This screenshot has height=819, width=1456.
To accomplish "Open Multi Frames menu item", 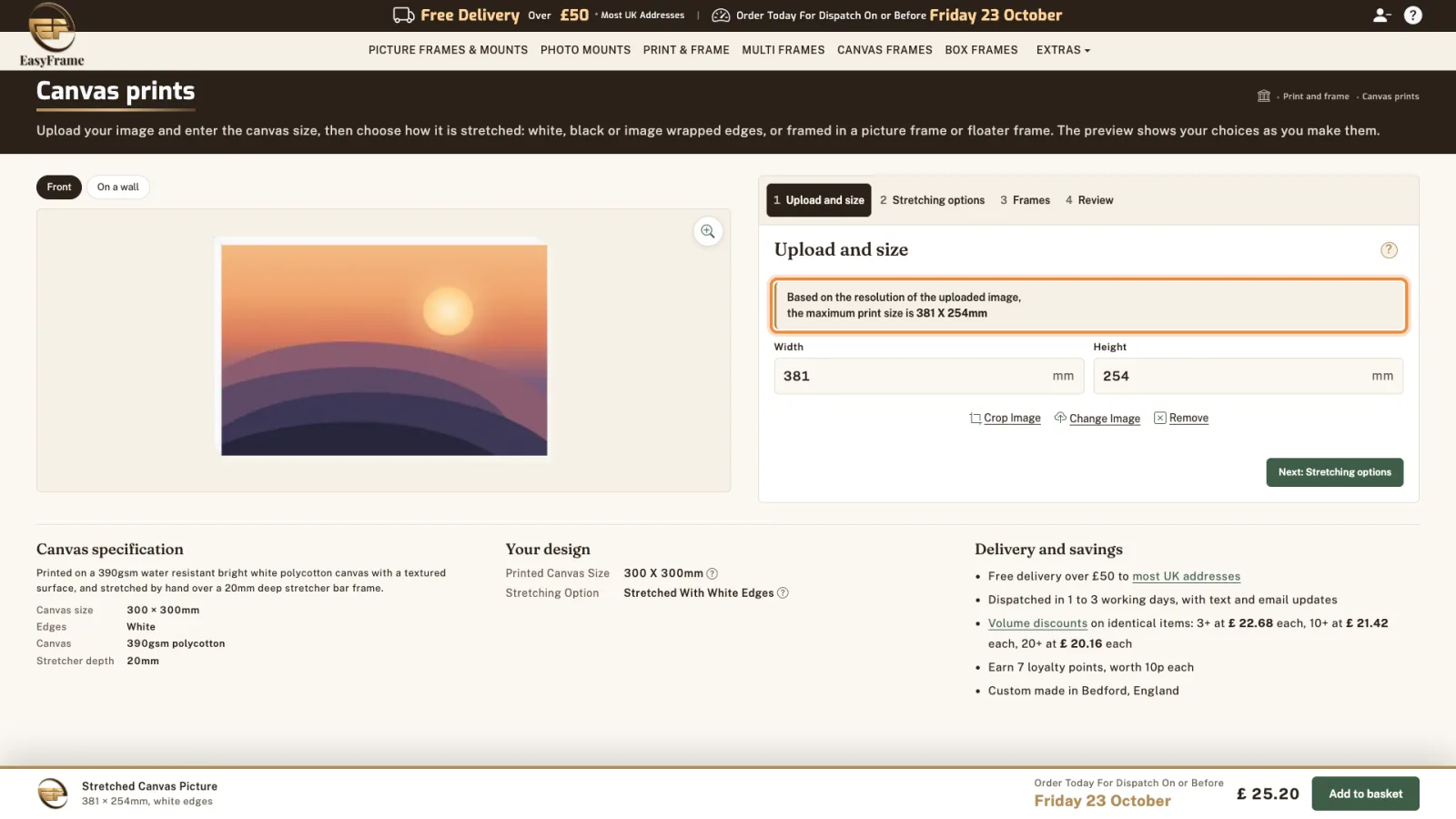I will coord(784,50).
